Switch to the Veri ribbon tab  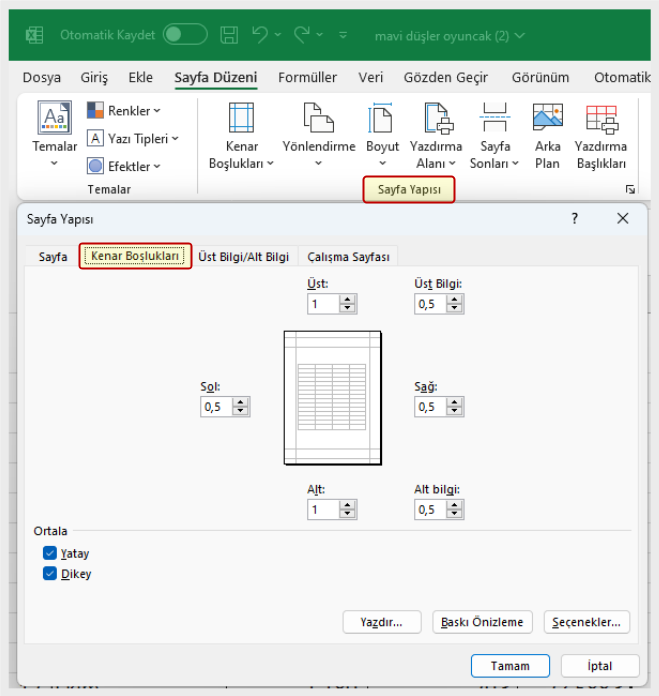click(371, 78)
